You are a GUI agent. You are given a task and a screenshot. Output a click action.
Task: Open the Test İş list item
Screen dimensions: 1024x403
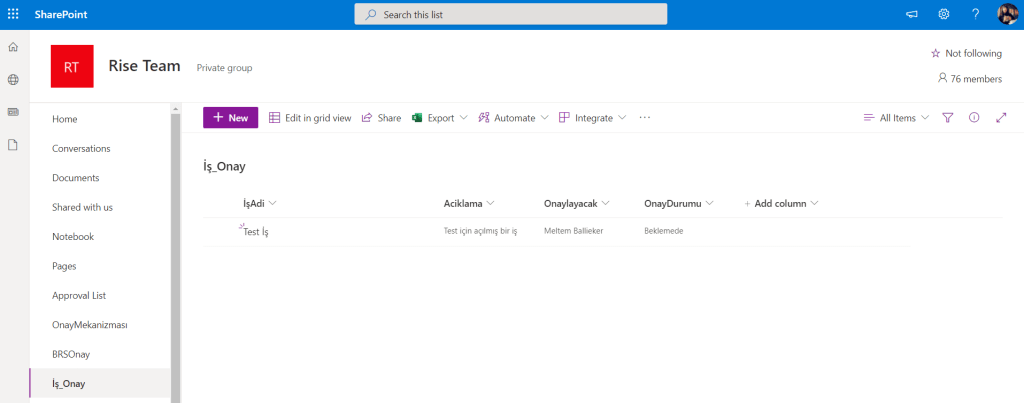(x=256, y=232)
